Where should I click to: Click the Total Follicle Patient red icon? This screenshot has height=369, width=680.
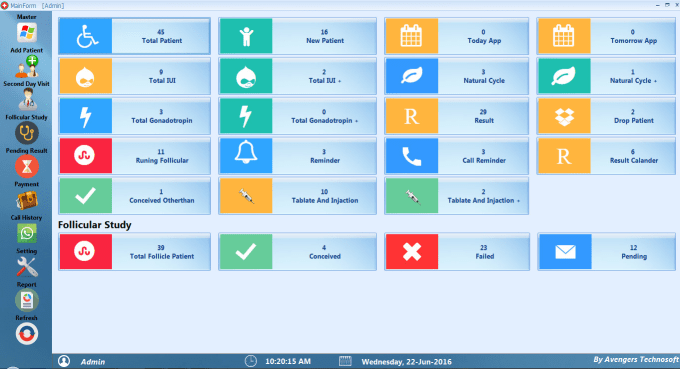point(85,252)
